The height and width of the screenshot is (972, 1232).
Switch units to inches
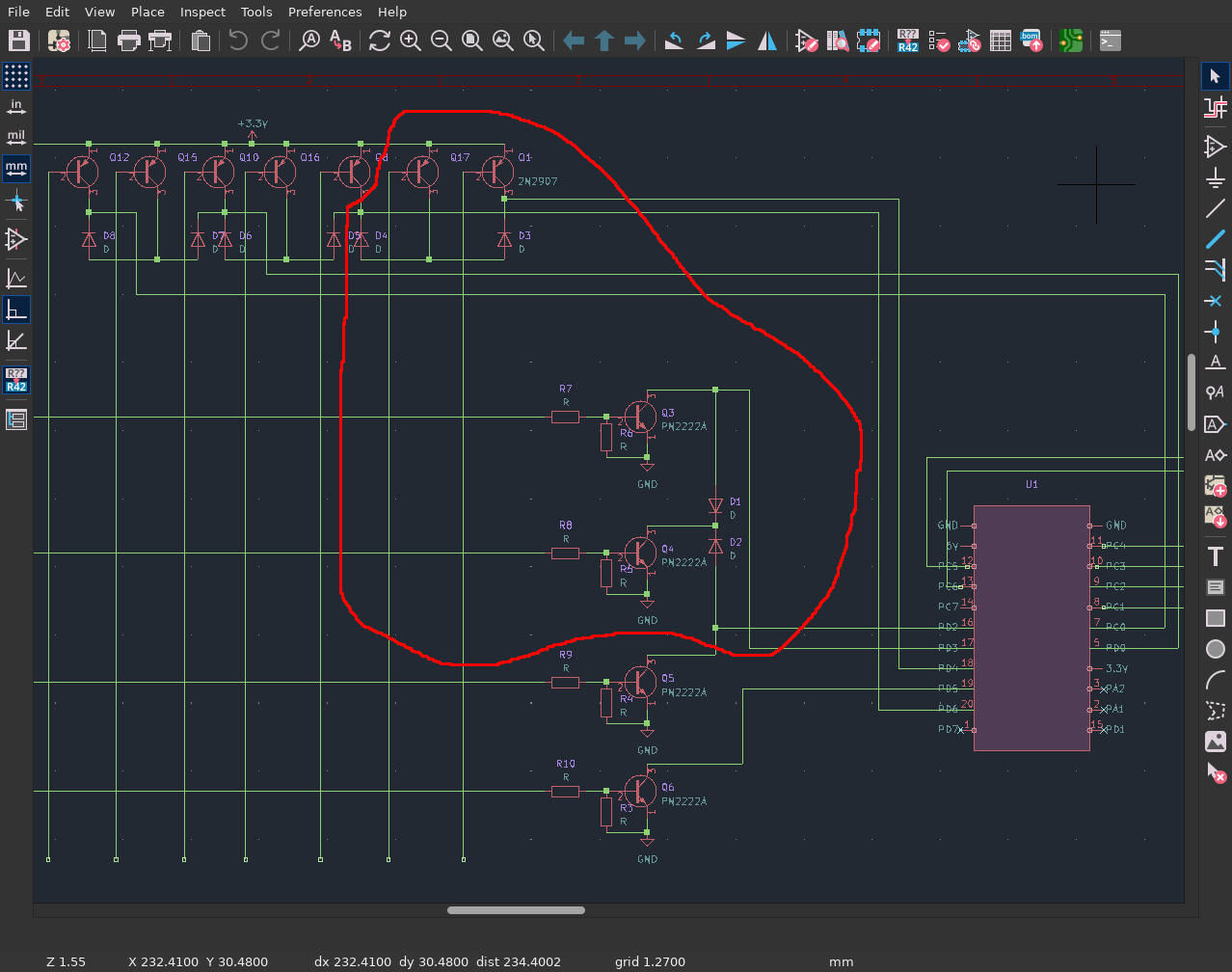coord(16,106)
